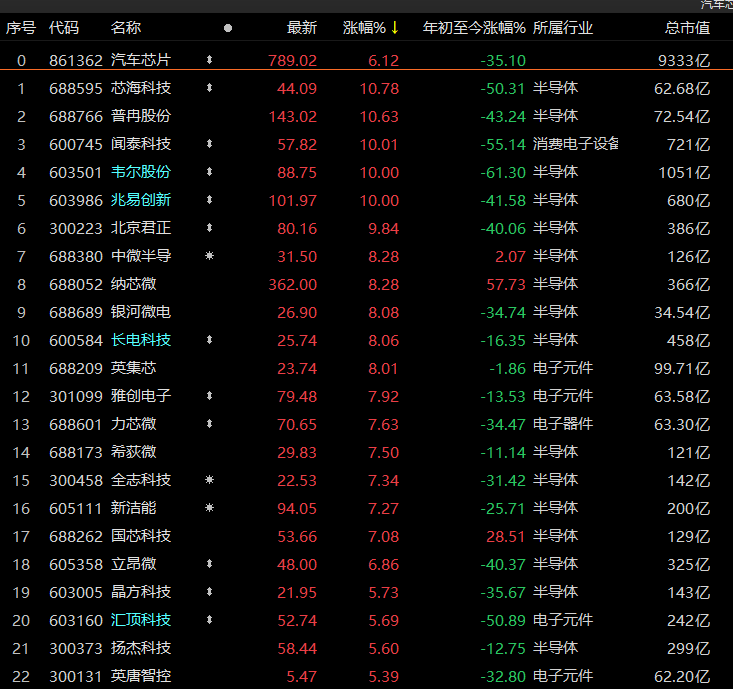Select the 汽车芯片 sector name
Screen dimensions: 733x689
(141, 60)
